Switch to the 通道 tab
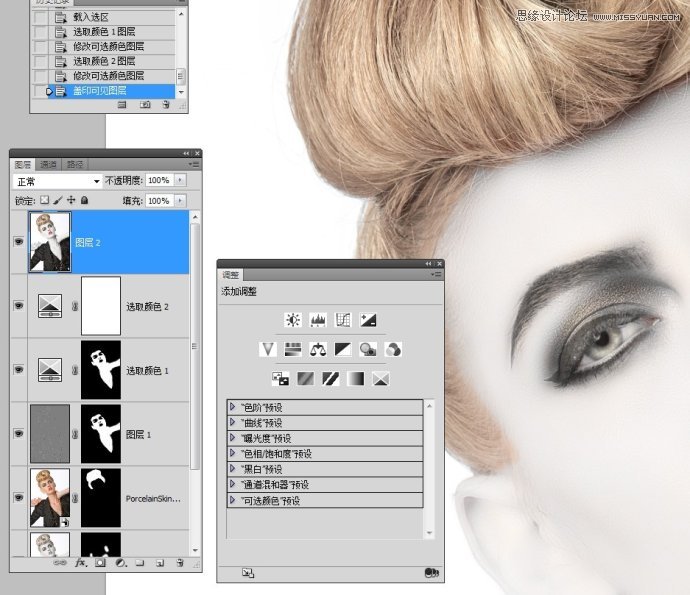 [x=49, y=164]
